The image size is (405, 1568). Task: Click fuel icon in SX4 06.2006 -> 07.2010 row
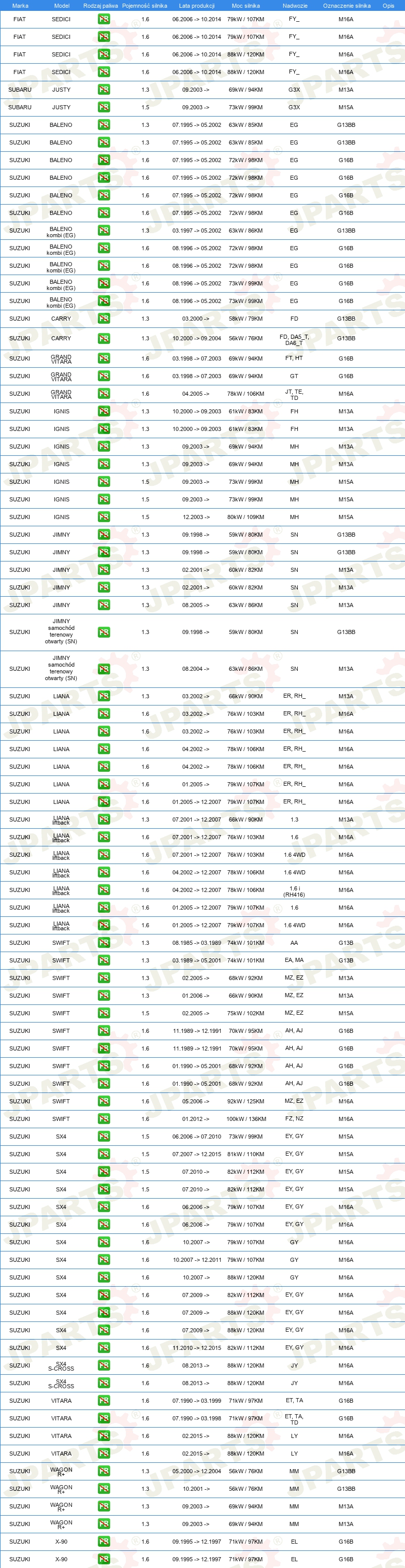tap(104, 1137)
